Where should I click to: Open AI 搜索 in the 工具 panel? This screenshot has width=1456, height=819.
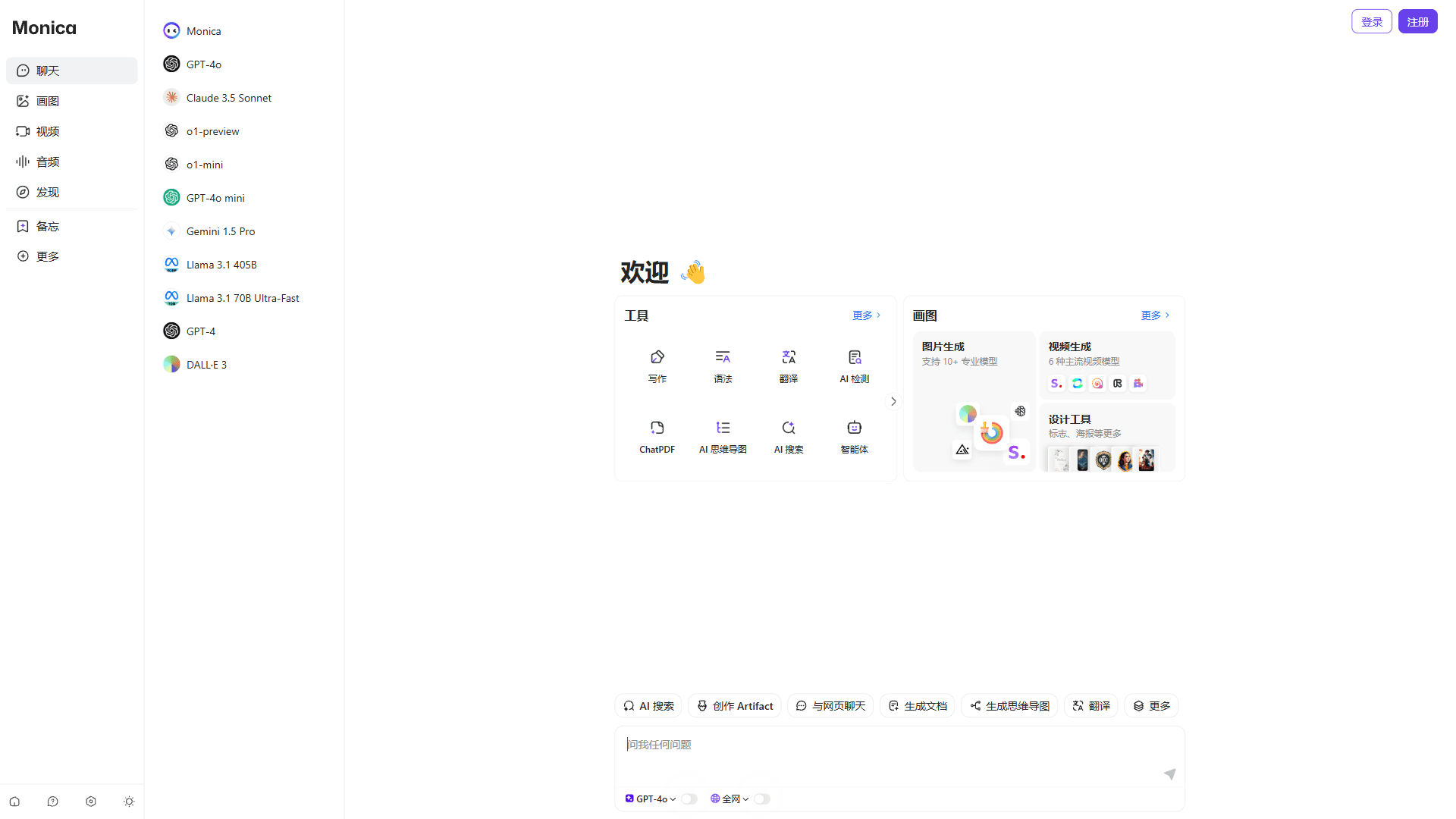(789, 438)
